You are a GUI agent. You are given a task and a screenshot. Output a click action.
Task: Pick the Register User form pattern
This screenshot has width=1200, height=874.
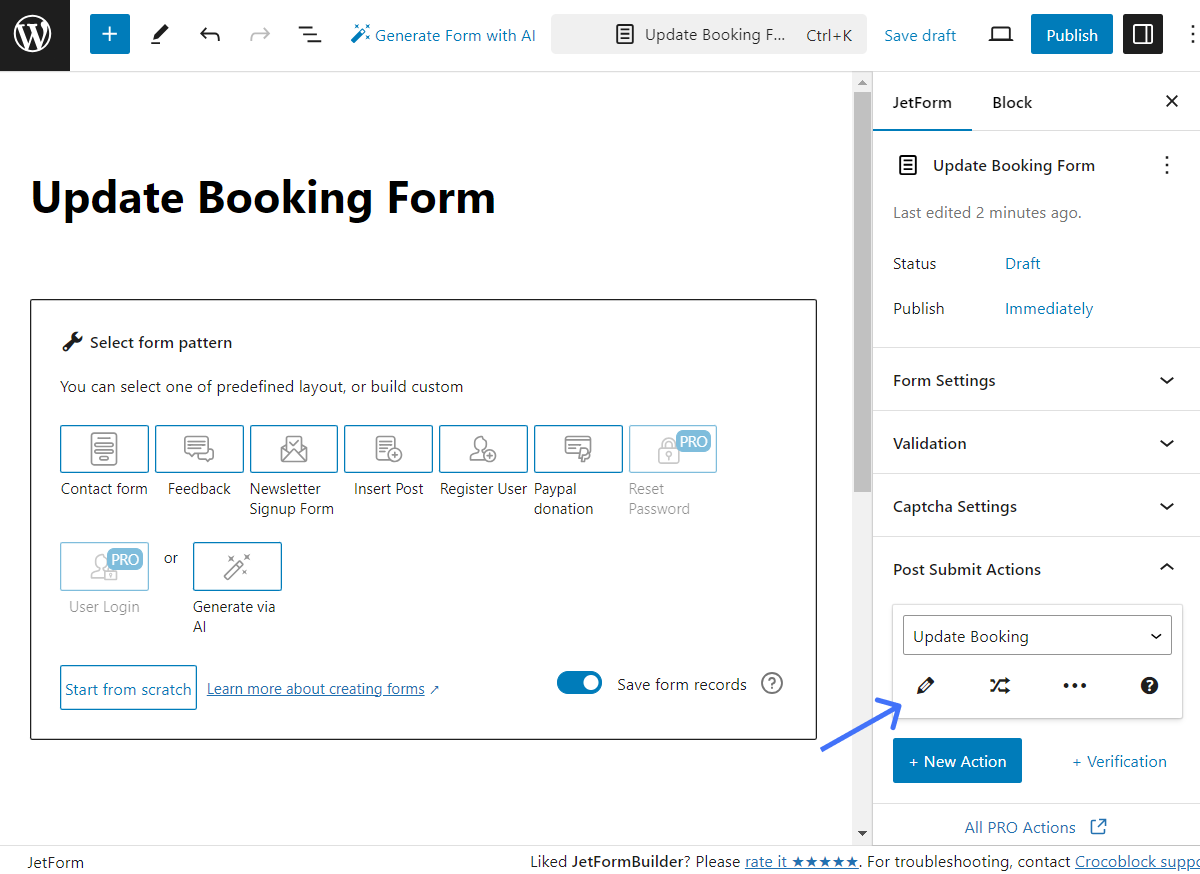[x=483, y=449]
